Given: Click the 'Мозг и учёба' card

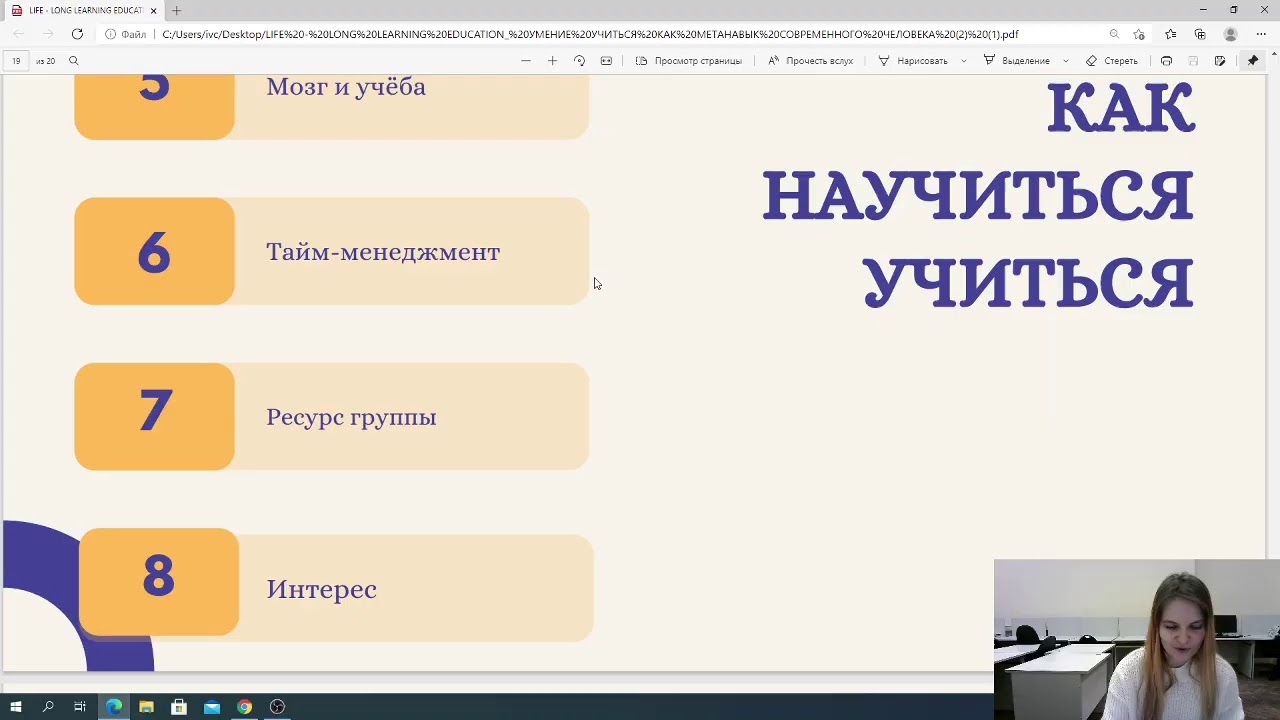Looking at the screenshot, I should [x=332, y=107].
